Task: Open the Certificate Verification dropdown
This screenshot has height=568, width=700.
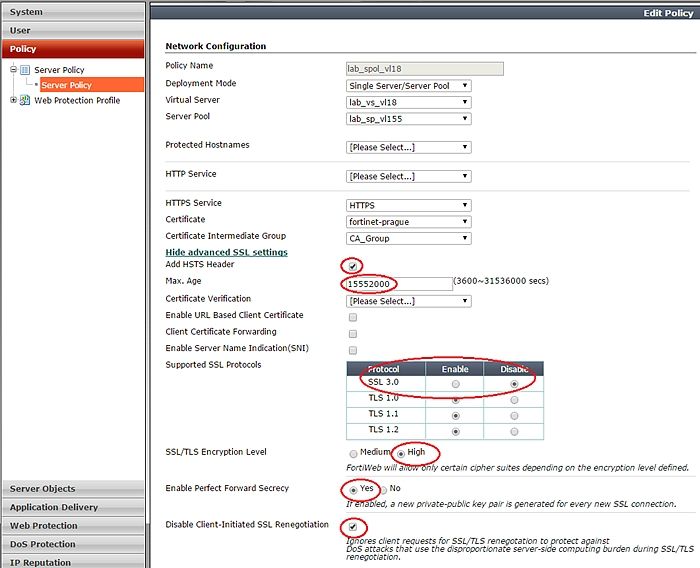Action: (x=408, y=301)
